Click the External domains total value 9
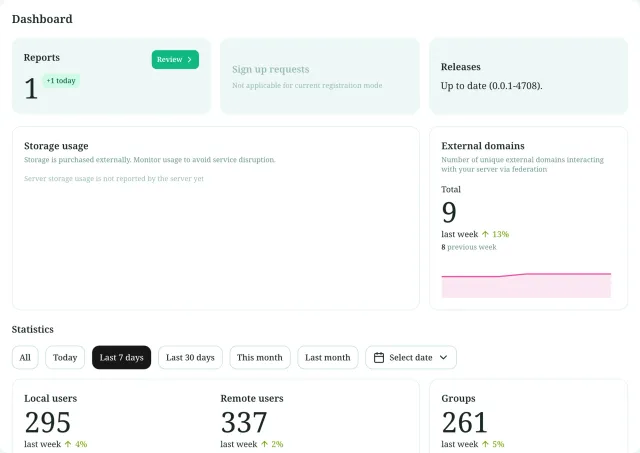640x453 pixels. 449,212
